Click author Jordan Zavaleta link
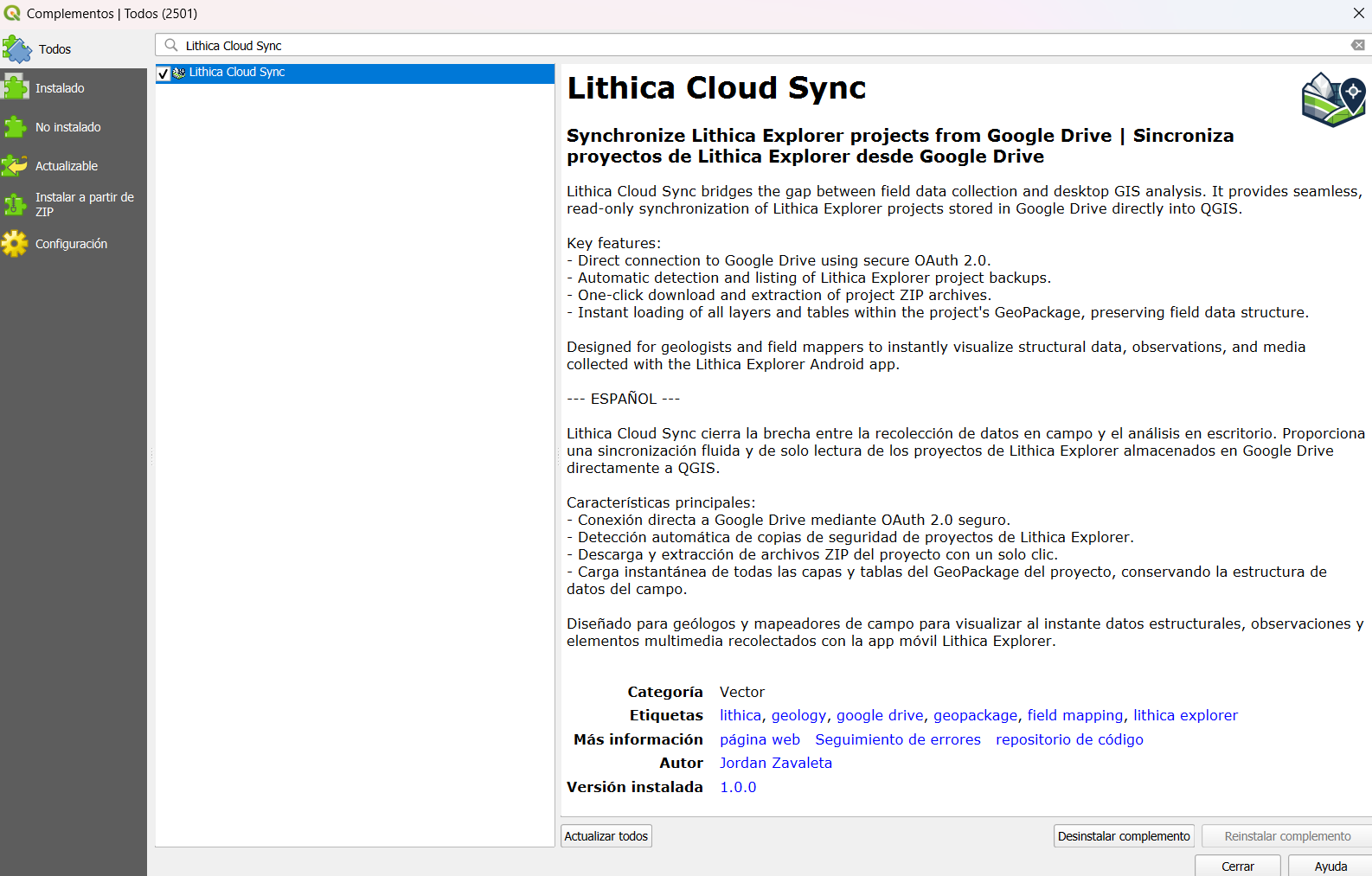 click(x=776, y=763)
